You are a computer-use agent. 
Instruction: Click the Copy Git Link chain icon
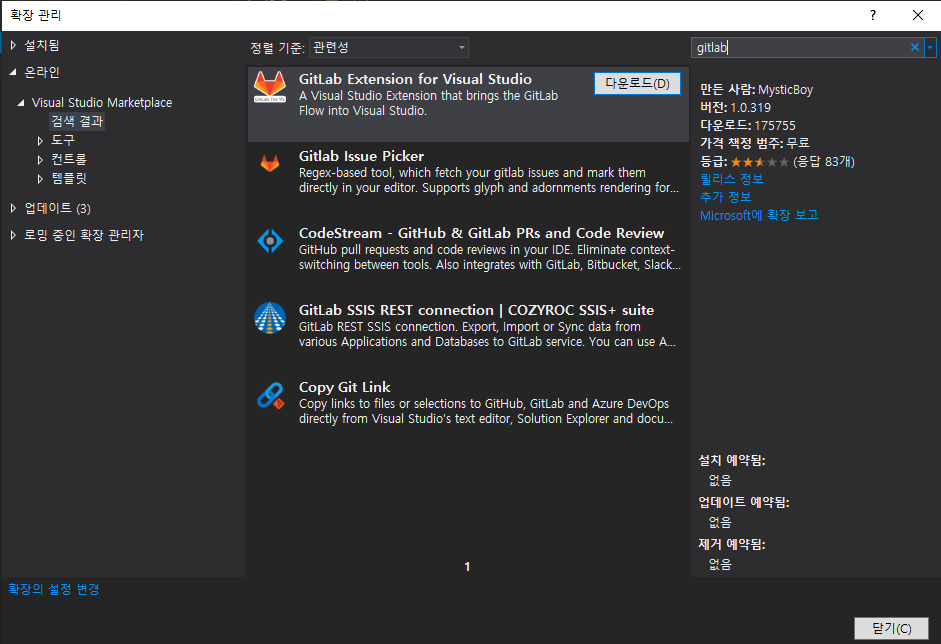tap(270, 396)
